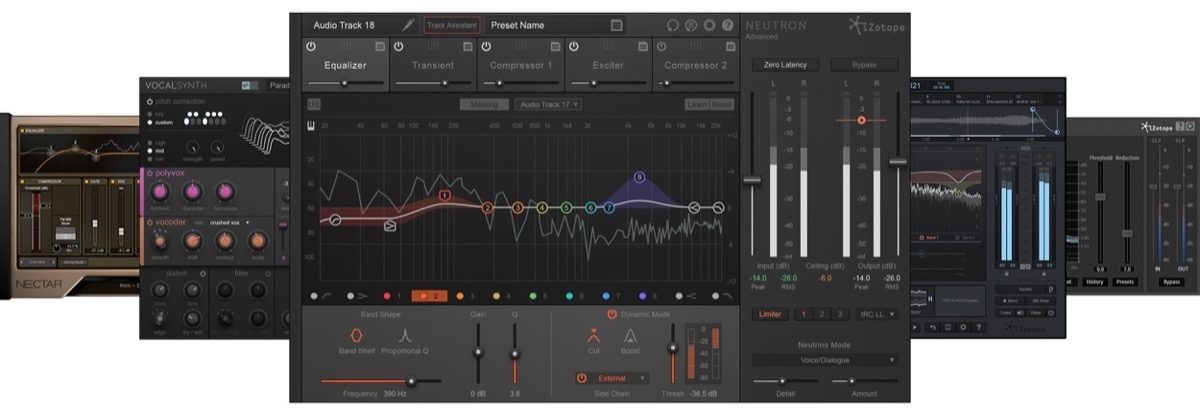Open the Neutron settings gear
Image resolution: width=1200 pixels, height=408 pixels.
pyautogui.click(x=709, y=25)
